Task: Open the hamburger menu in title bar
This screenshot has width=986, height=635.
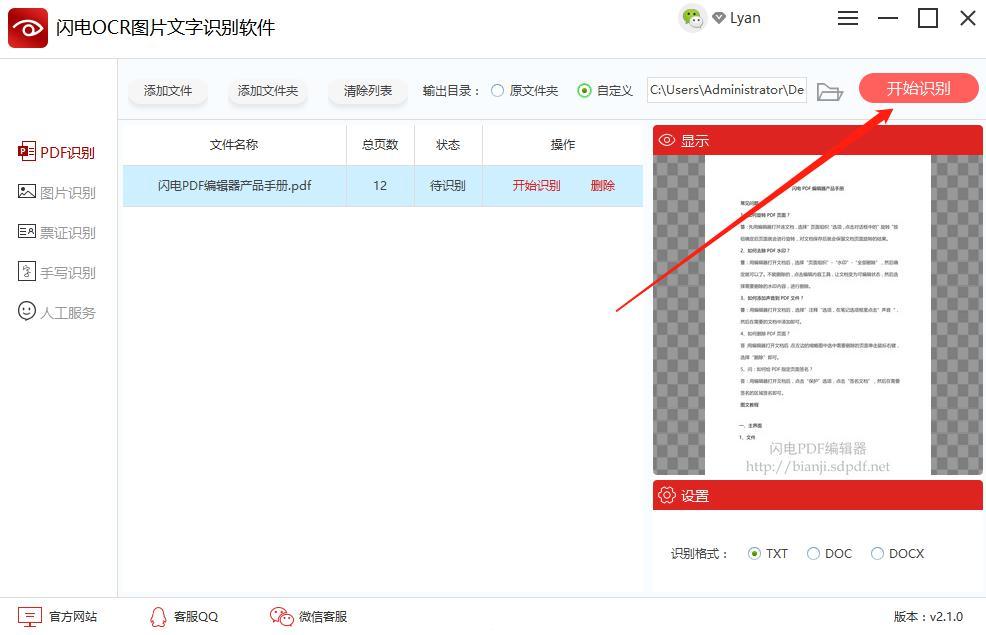Action: pos(848,18)
